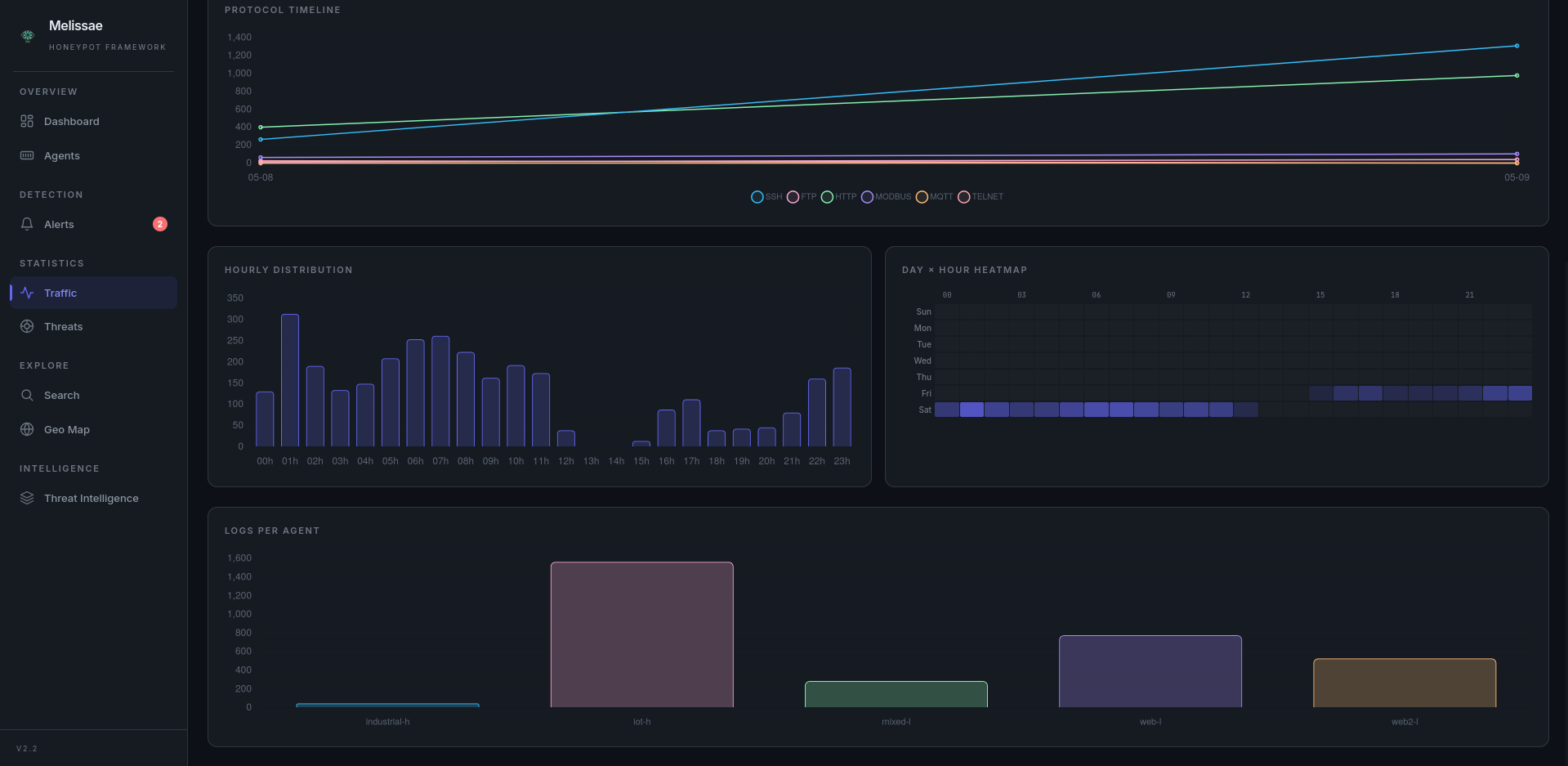Toggle HTTP series in timeline legend
Image resolution: width=1568 pixels, height=766 pixels.
839,197
